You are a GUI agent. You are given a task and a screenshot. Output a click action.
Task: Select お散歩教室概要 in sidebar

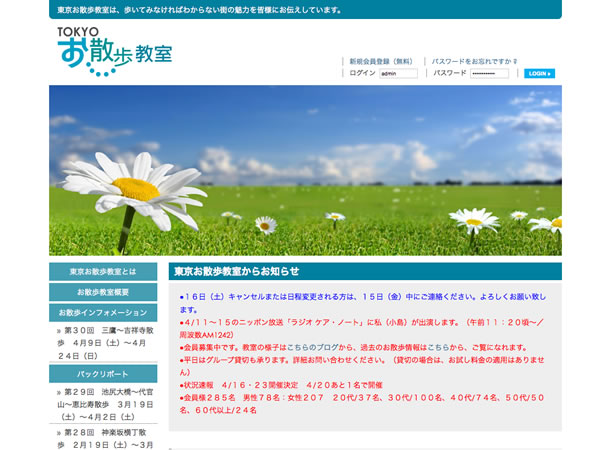click(103, 292)
